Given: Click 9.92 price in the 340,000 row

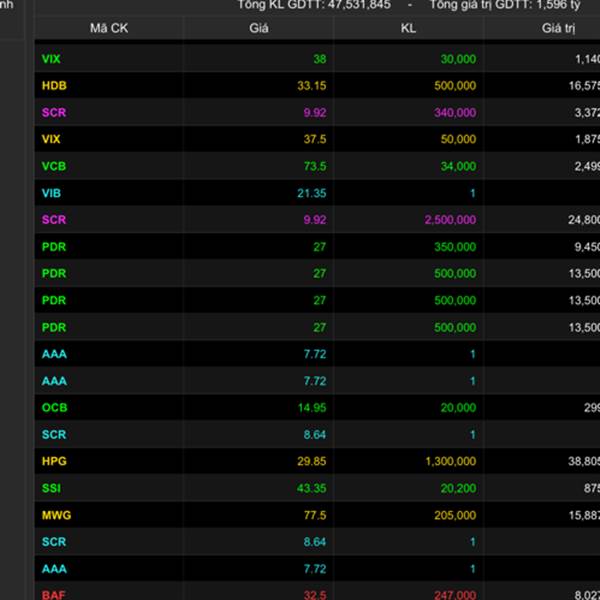Looking at the screenshot, I should 315,112.
